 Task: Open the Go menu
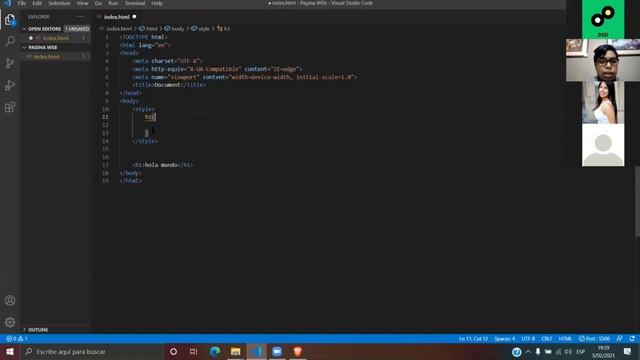98,3
